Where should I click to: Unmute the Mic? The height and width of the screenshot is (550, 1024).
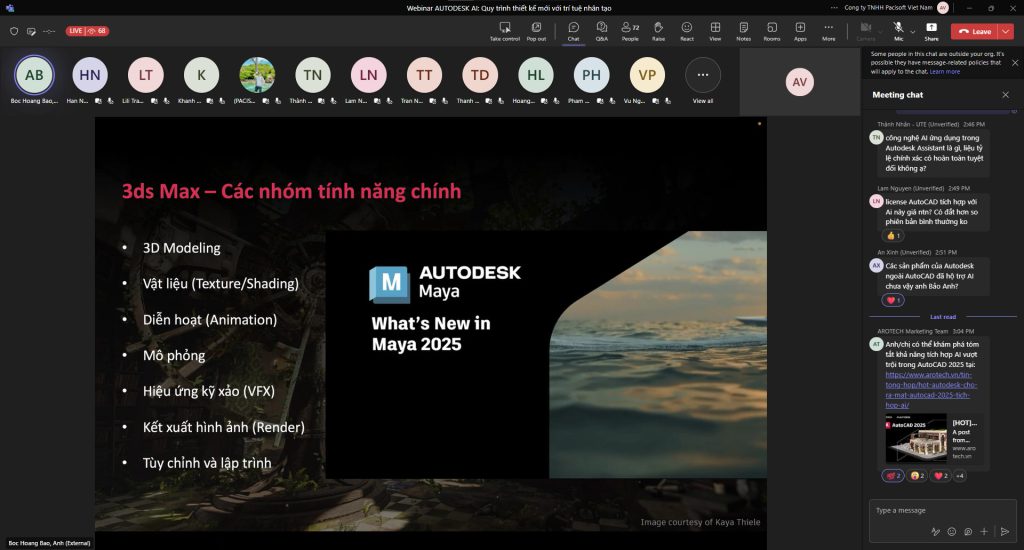pyautogui.click(x=899, y=31)
